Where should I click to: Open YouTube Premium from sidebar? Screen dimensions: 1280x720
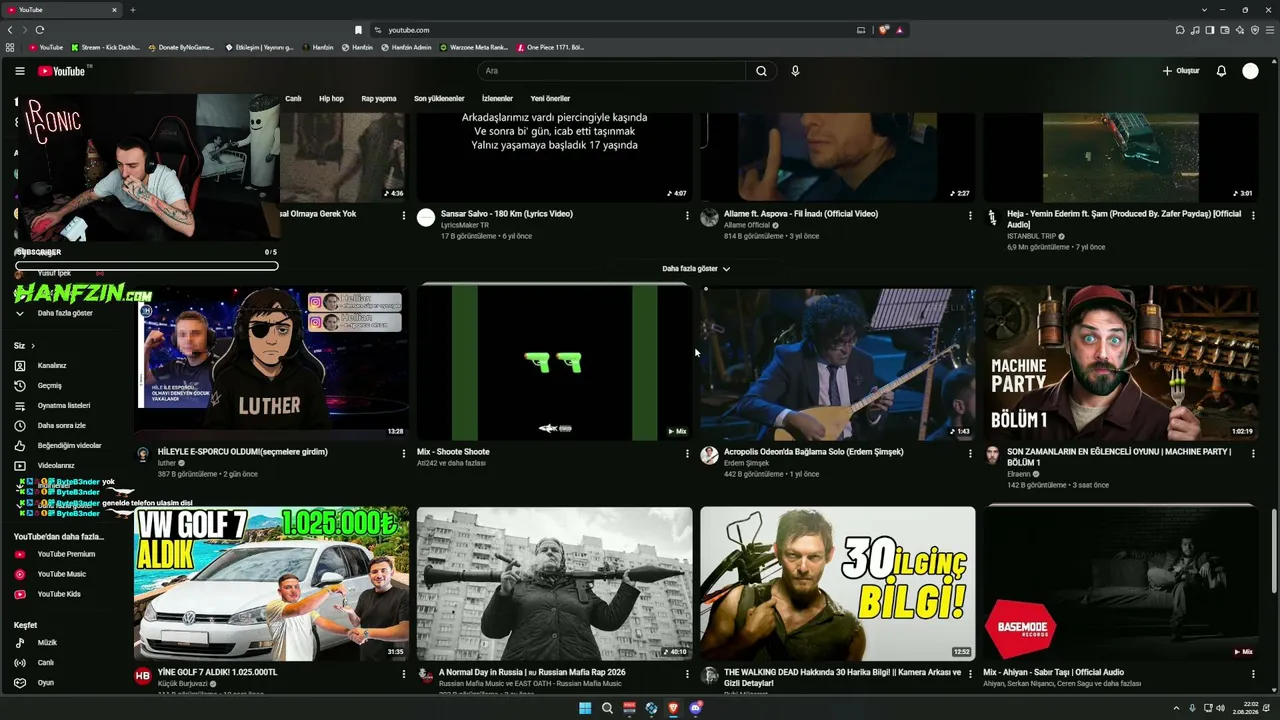click(x=66, y=554)
